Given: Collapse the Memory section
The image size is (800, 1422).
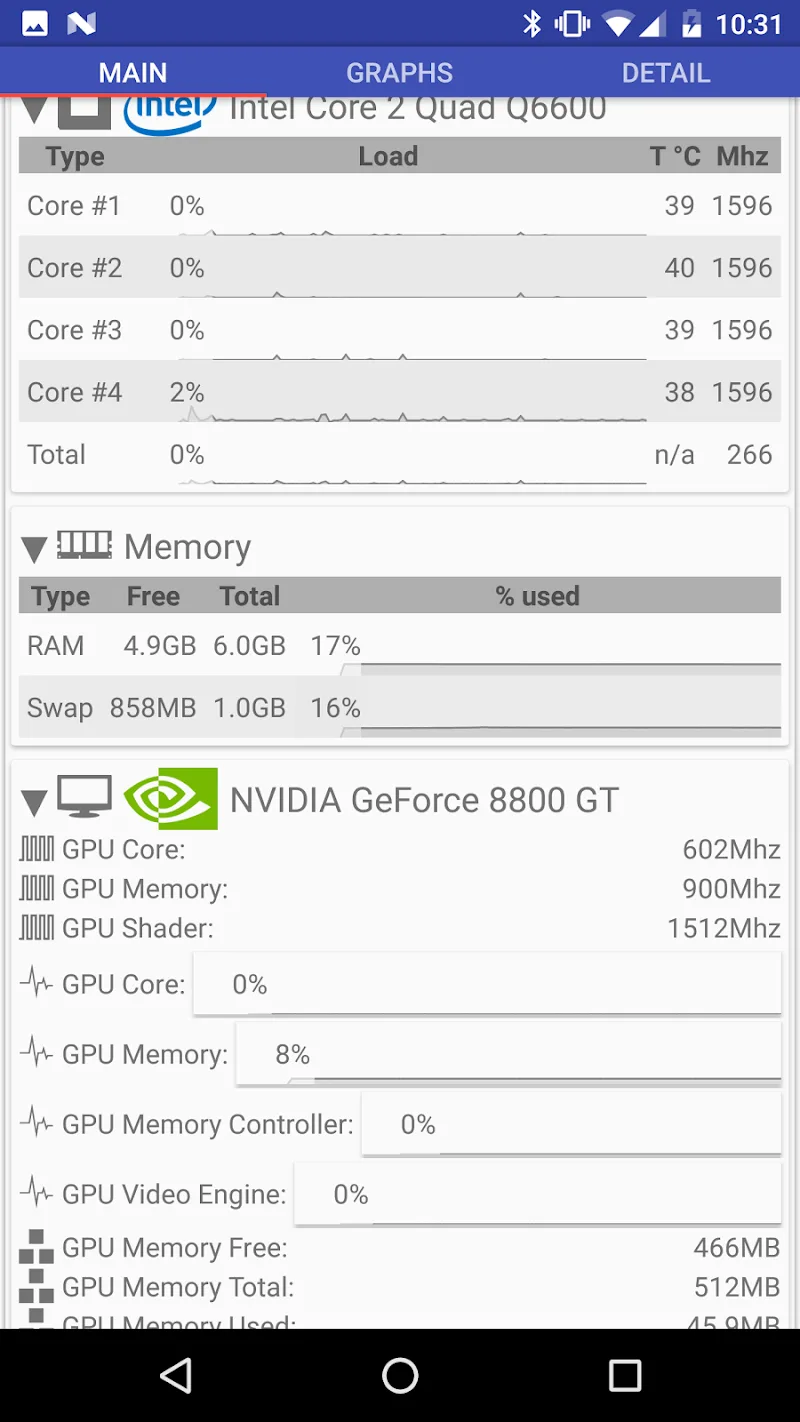Looking at the screenshot, I should pyautogui.click(x=33, y=548).
